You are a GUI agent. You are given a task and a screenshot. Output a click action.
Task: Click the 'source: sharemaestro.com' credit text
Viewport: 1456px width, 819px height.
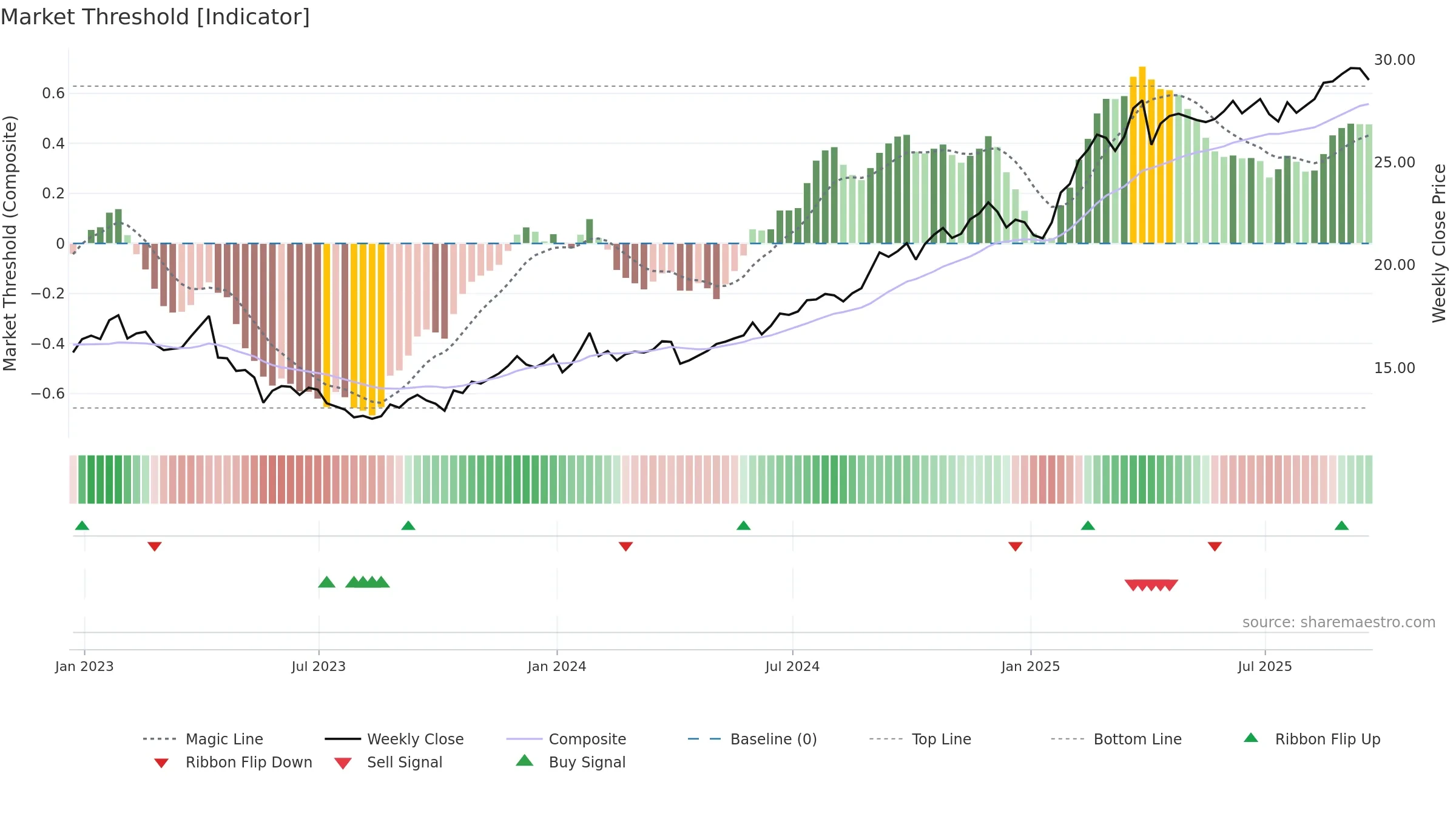[x=1339, y=622]
